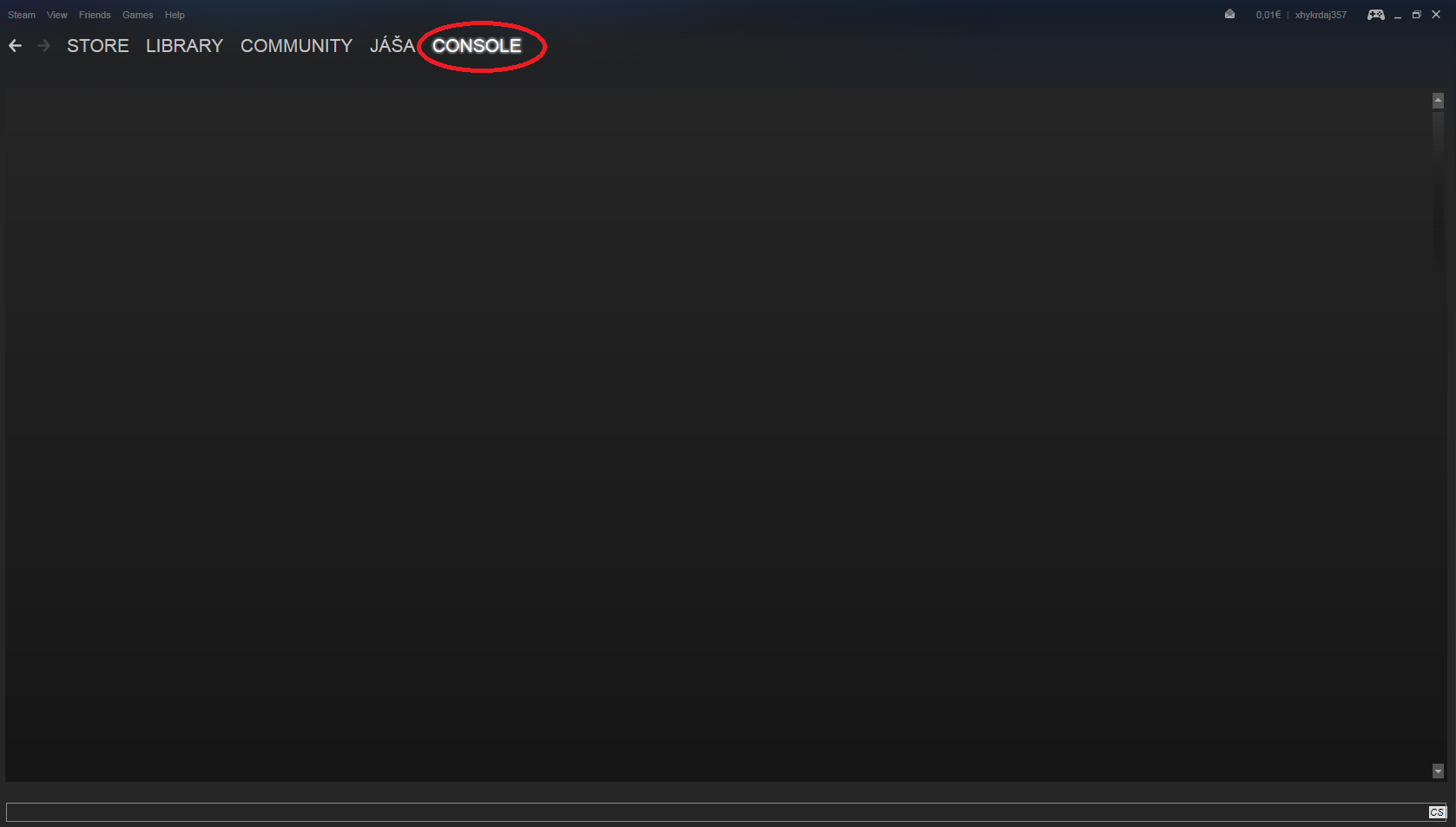Go back with the left arrow
Image resolution: width=1456 pixels, height=827 pixels.
[x=15, y=46]
